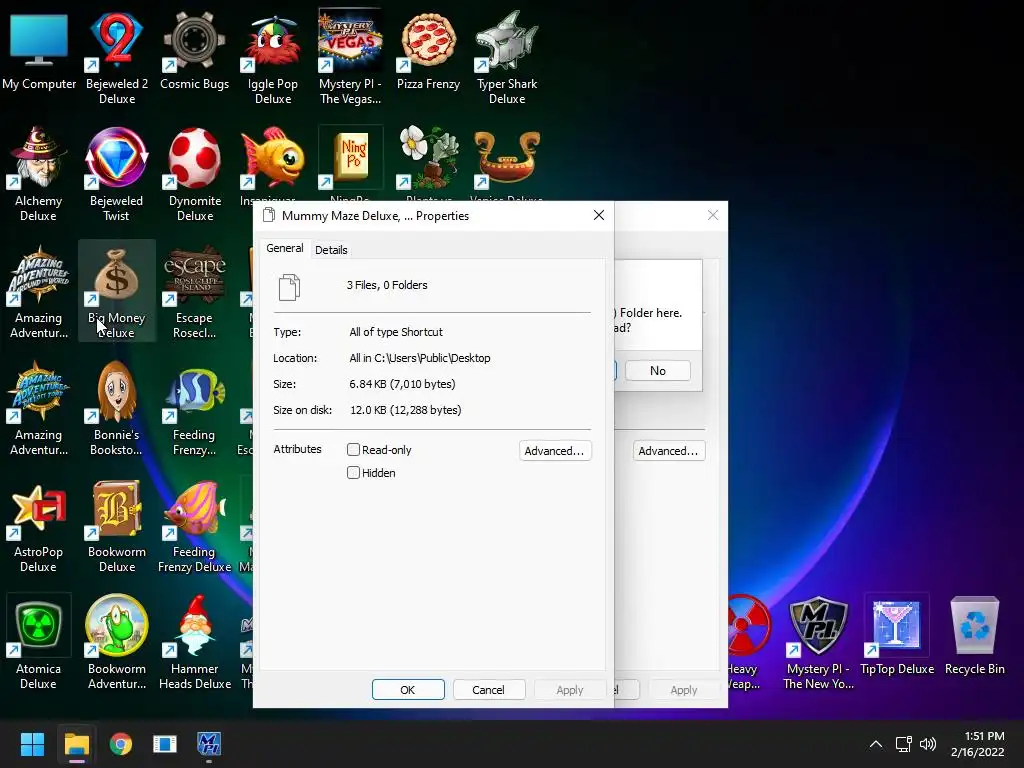Click the NingPo mahjong tile shortcut
Screen dimensions: 1024x768
click(351, 159)
